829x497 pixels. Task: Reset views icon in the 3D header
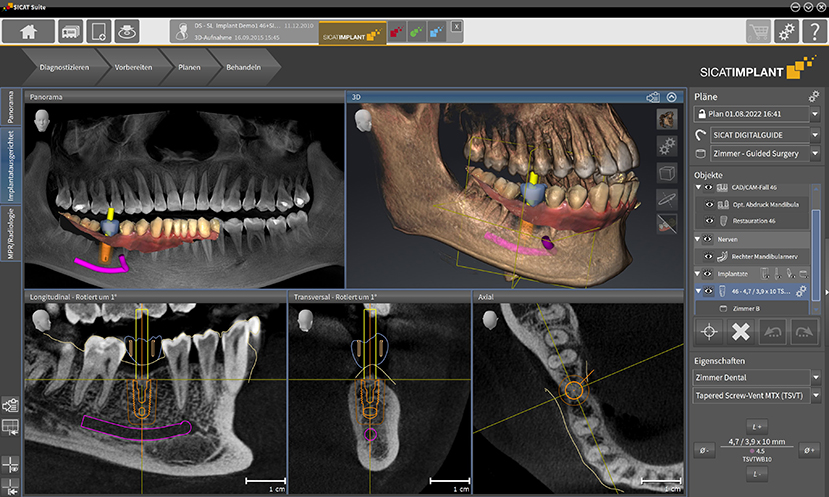pyautogui.click(x=653, y=97)
